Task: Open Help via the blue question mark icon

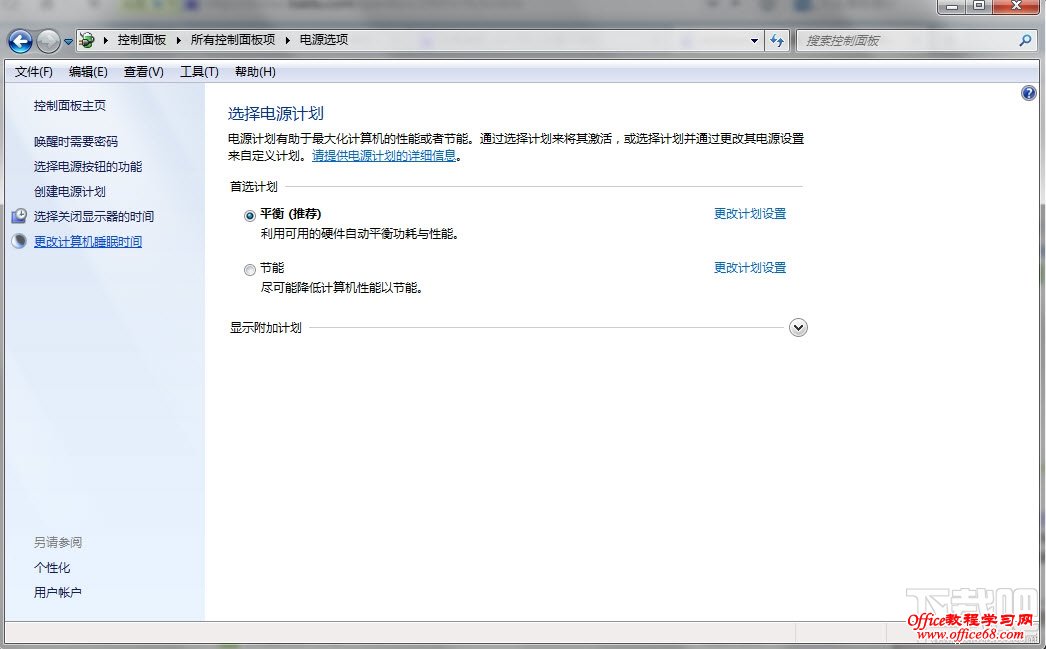Action: [1028, 92]
